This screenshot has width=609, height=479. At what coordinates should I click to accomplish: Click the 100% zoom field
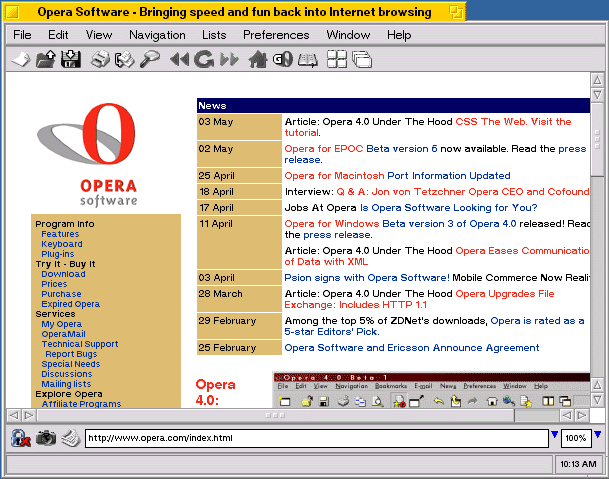(x=576, y=438)
